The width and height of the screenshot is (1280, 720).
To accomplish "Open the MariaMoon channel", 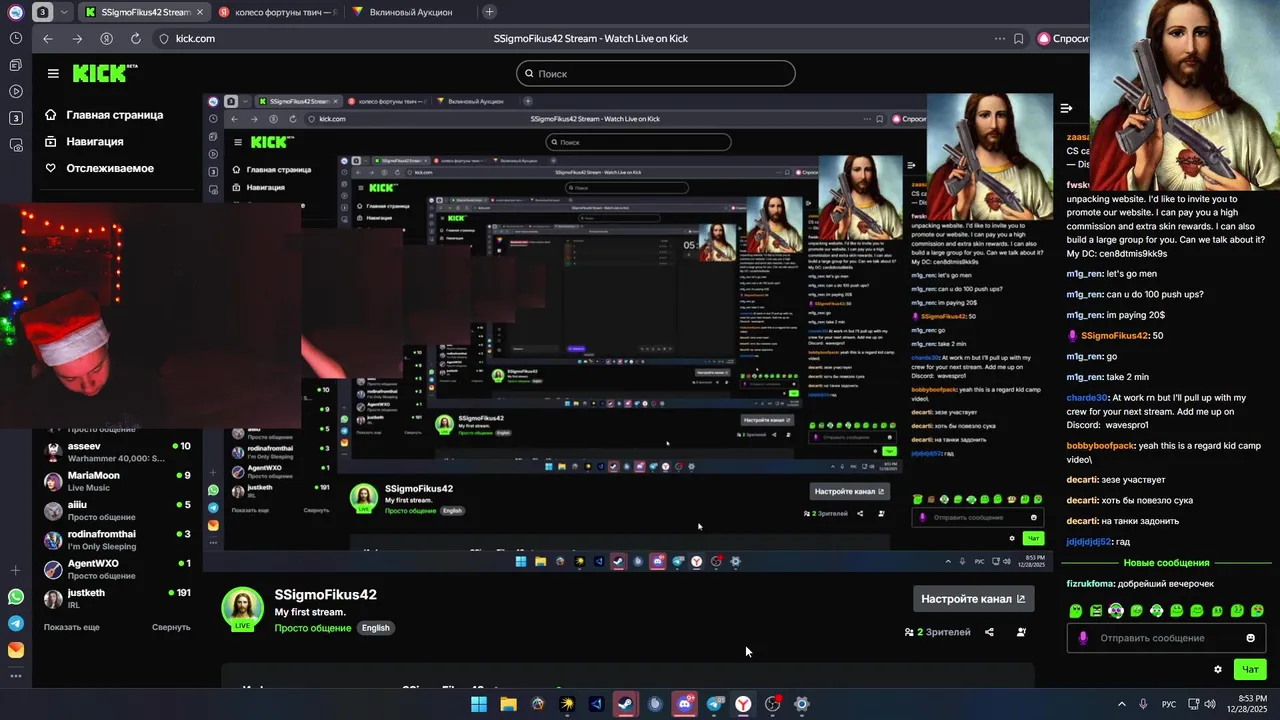I will click(118, 481).
